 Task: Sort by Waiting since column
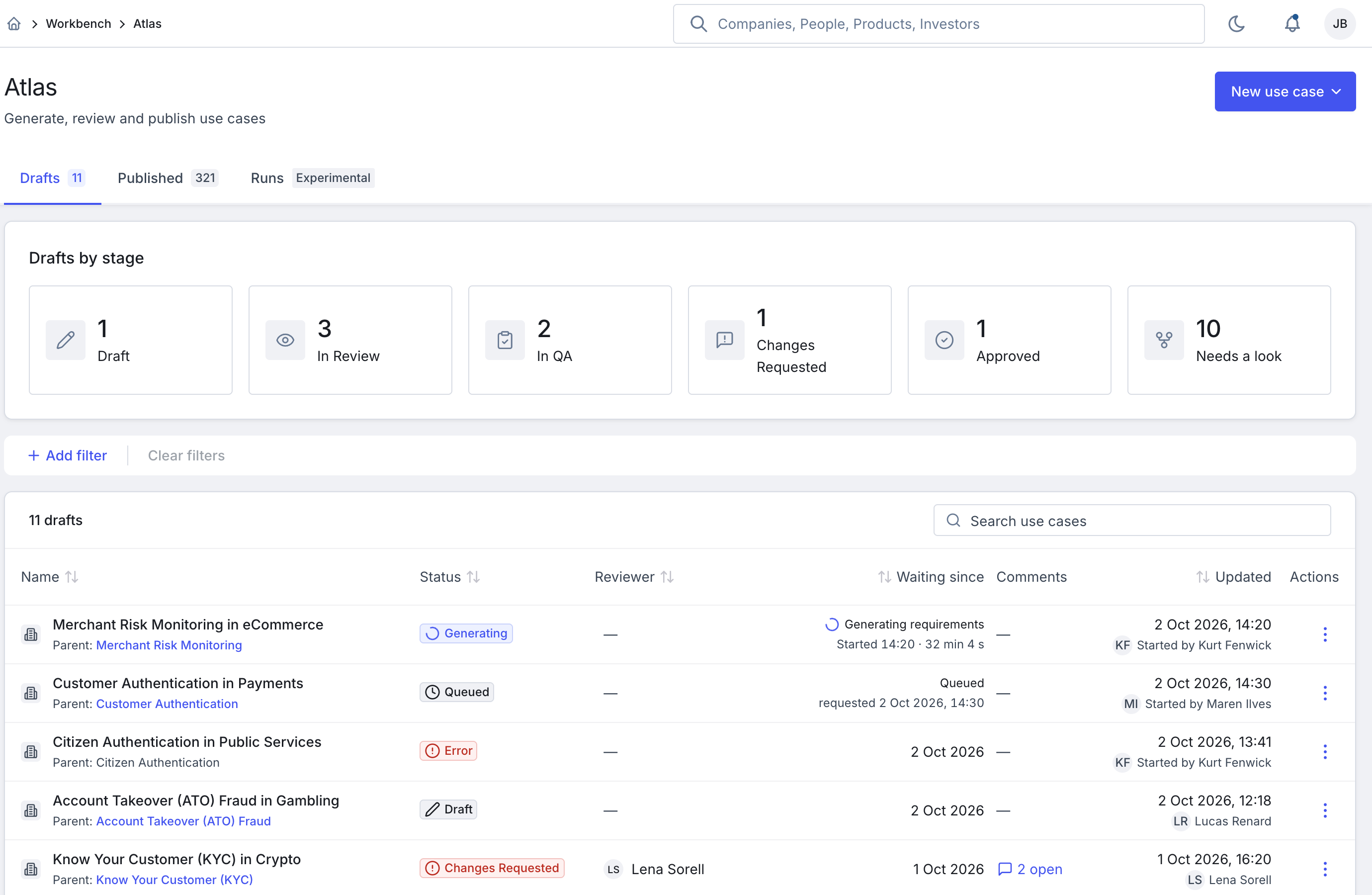[x=931, y=577]
